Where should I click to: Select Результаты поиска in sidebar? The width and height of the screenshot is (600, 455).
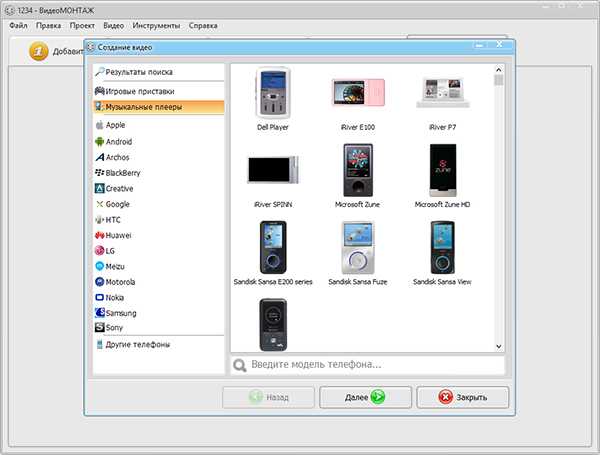click(x=158, y=72)
